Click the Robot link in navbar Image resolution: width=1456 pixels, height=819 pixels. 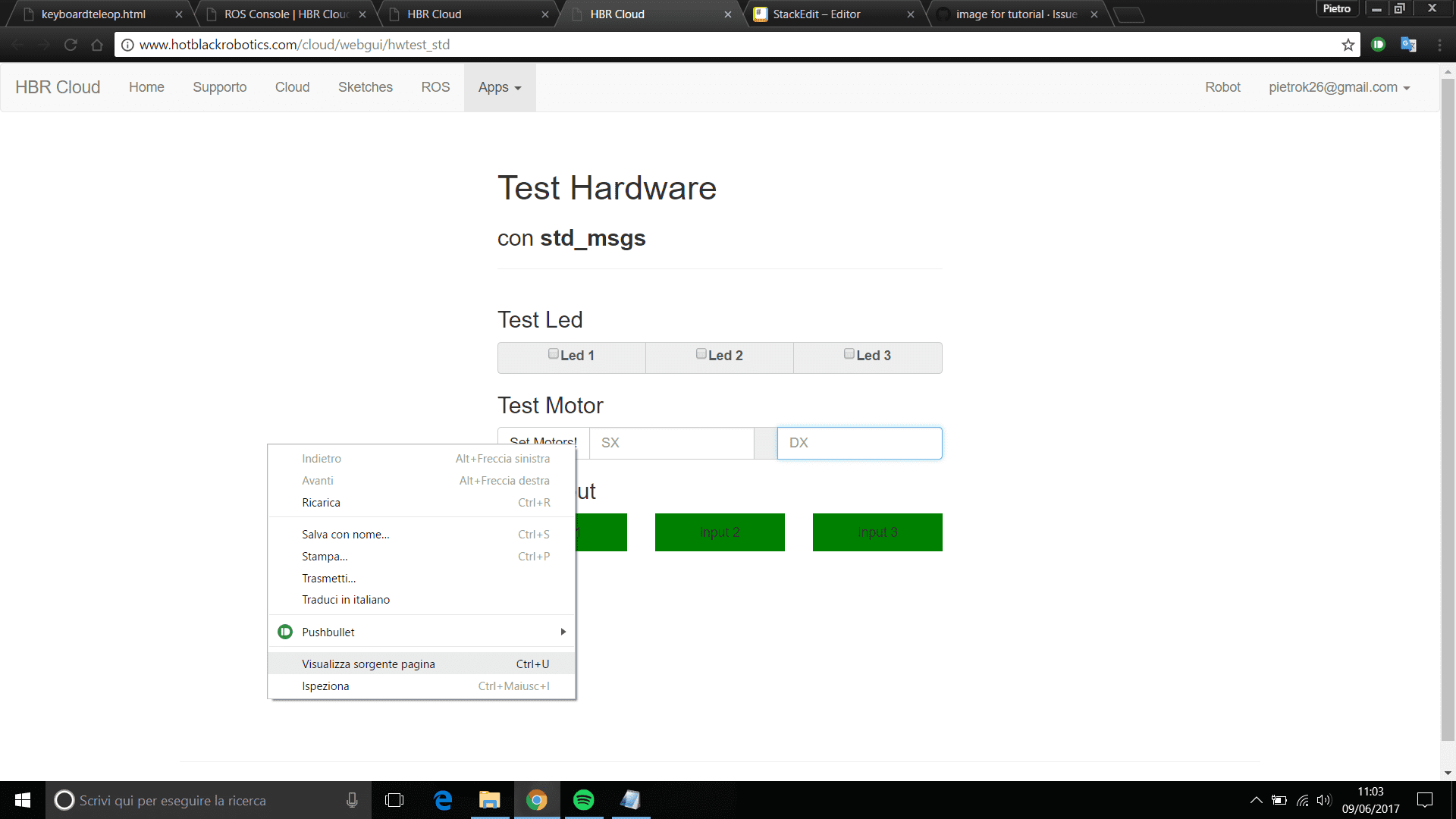coord(1222,87)
